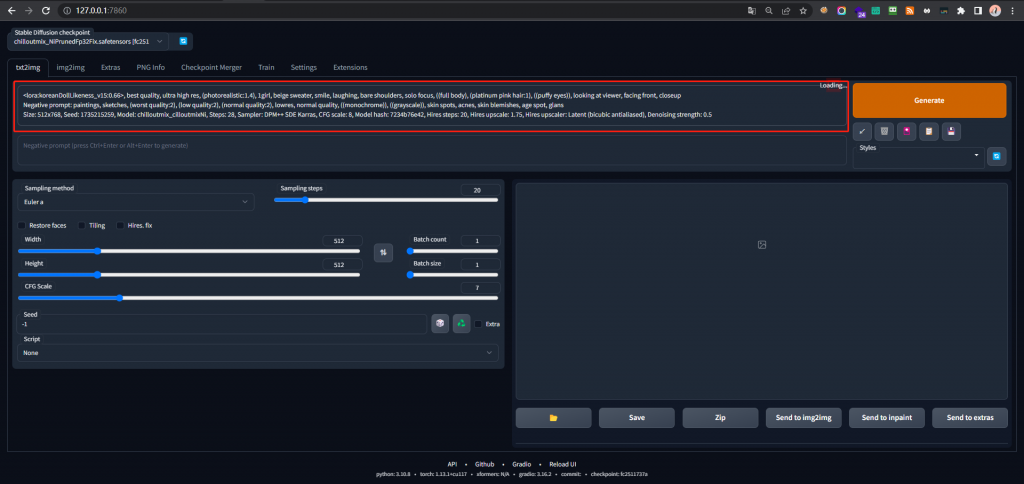The width and height of the screenshot is (1024, 484).
Task: Save the prompt as style via floppy icon
Action: pyautogui.click(x=951, y=131)
